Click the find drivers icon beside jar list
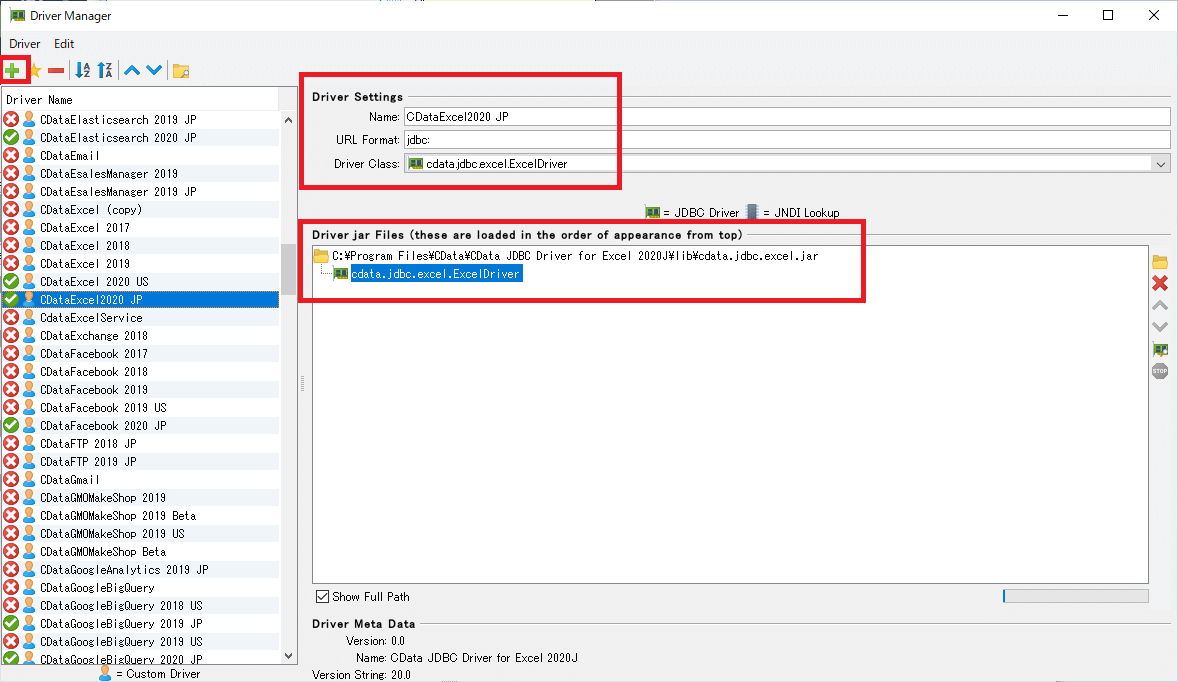 pos(1160,349)
